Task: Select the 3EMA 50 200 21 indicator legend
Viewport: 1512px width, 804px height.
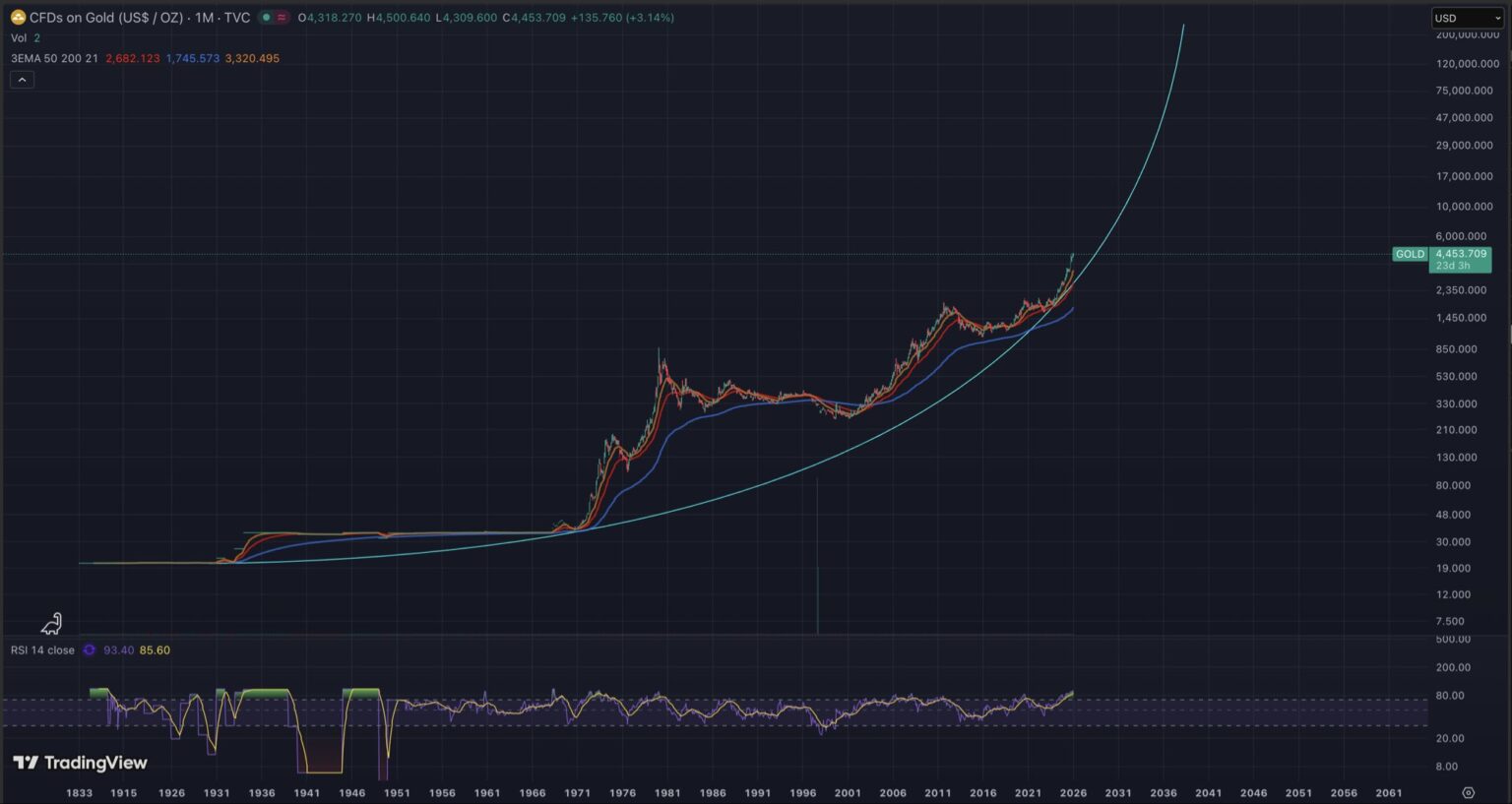Action: (x=54, y=59)
